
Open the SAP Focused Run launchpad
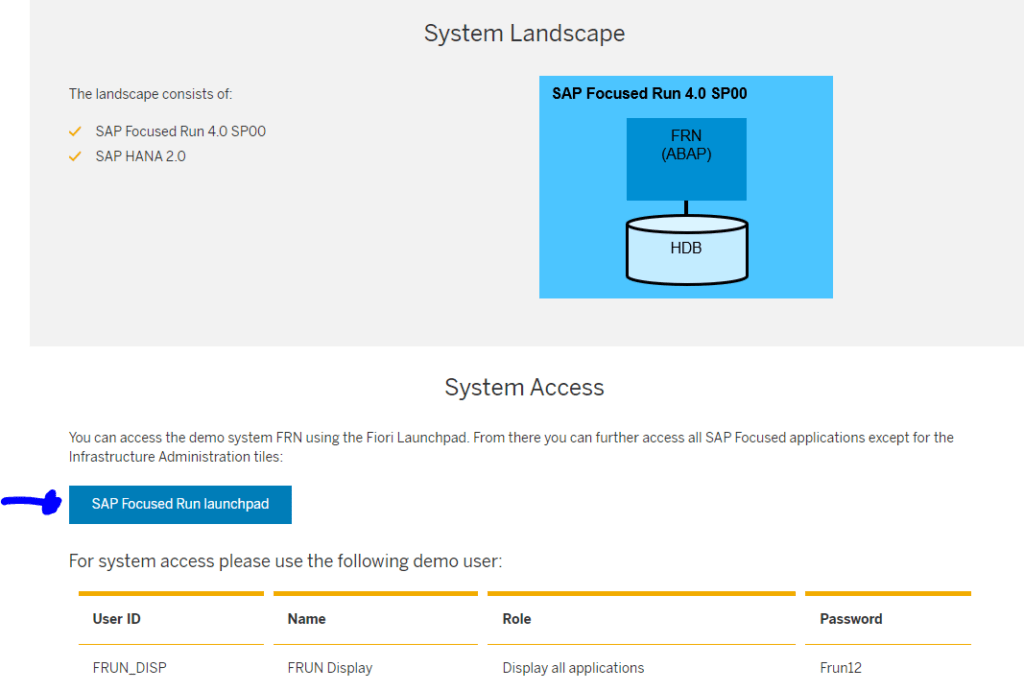pyautogui.click(x=180, y=504)
